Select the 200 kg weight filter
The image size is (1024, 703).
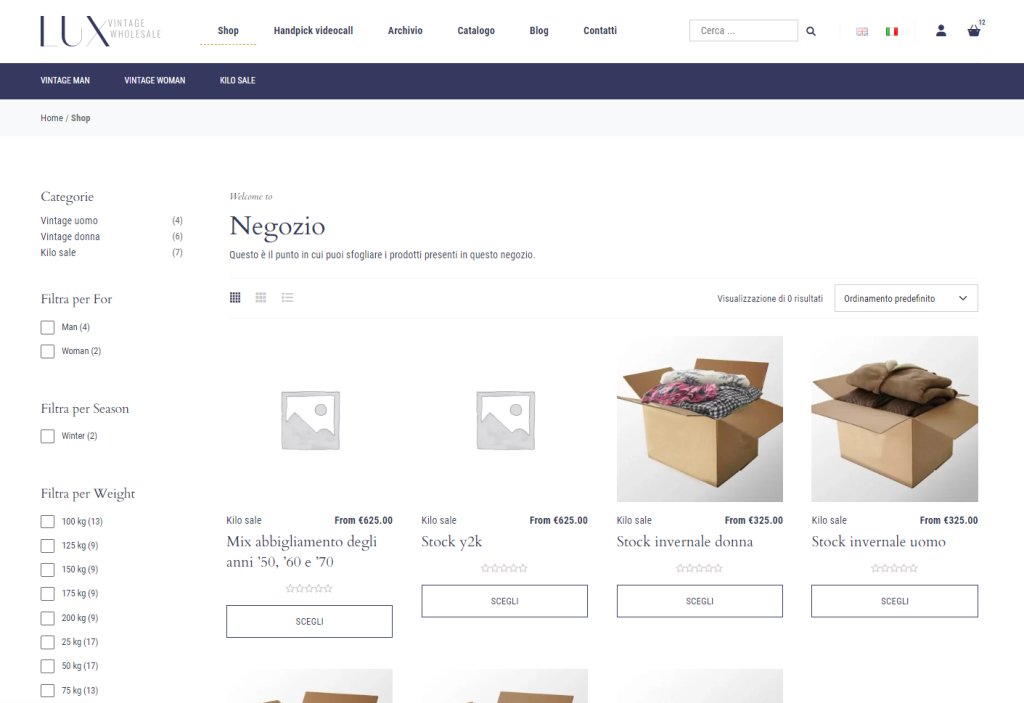coord(48,618)
